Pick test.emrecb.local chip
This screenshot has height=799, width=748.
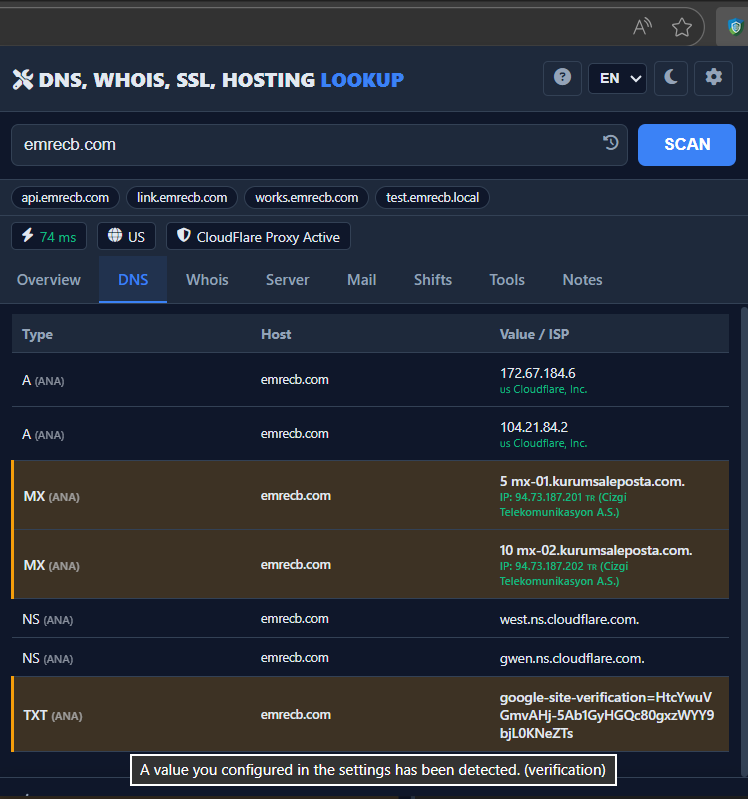(432, 197)
